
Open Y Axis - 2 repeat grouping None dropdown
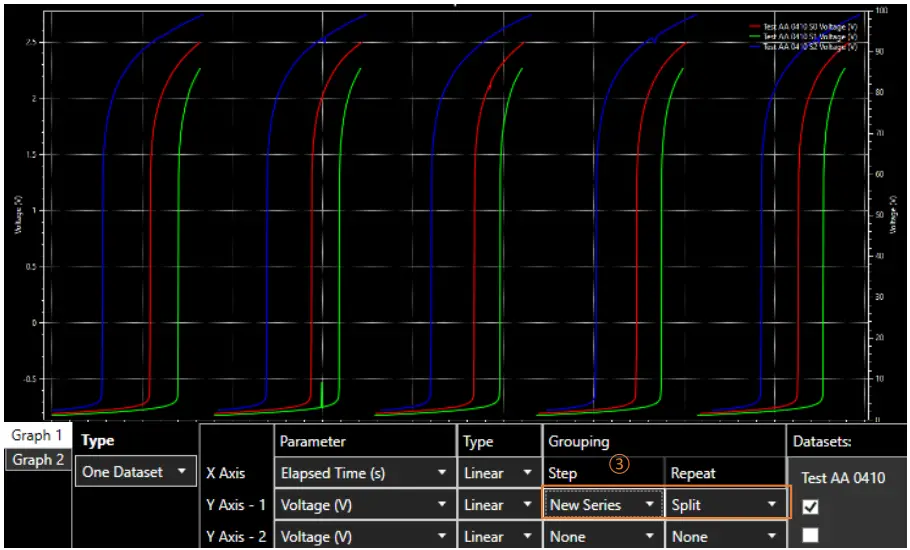point(725,537)
